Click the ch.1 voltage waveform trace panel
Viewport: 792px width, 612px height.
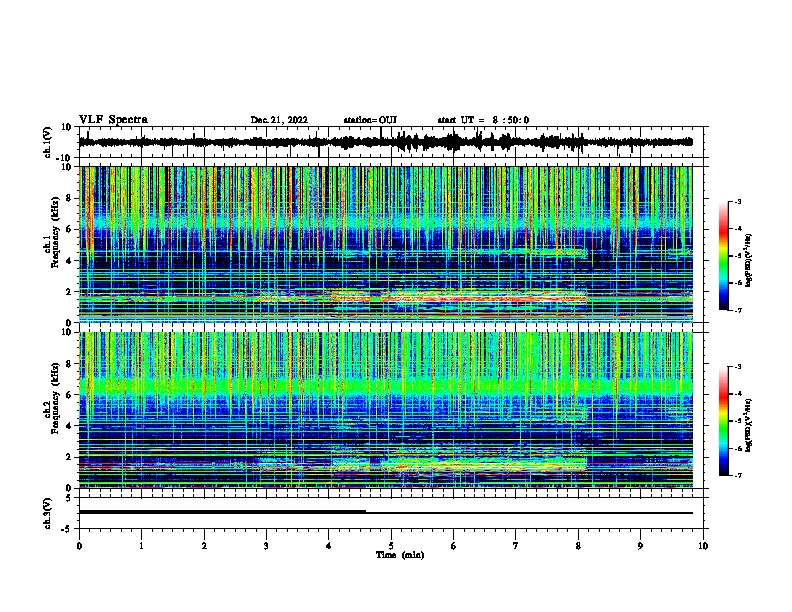391,142
